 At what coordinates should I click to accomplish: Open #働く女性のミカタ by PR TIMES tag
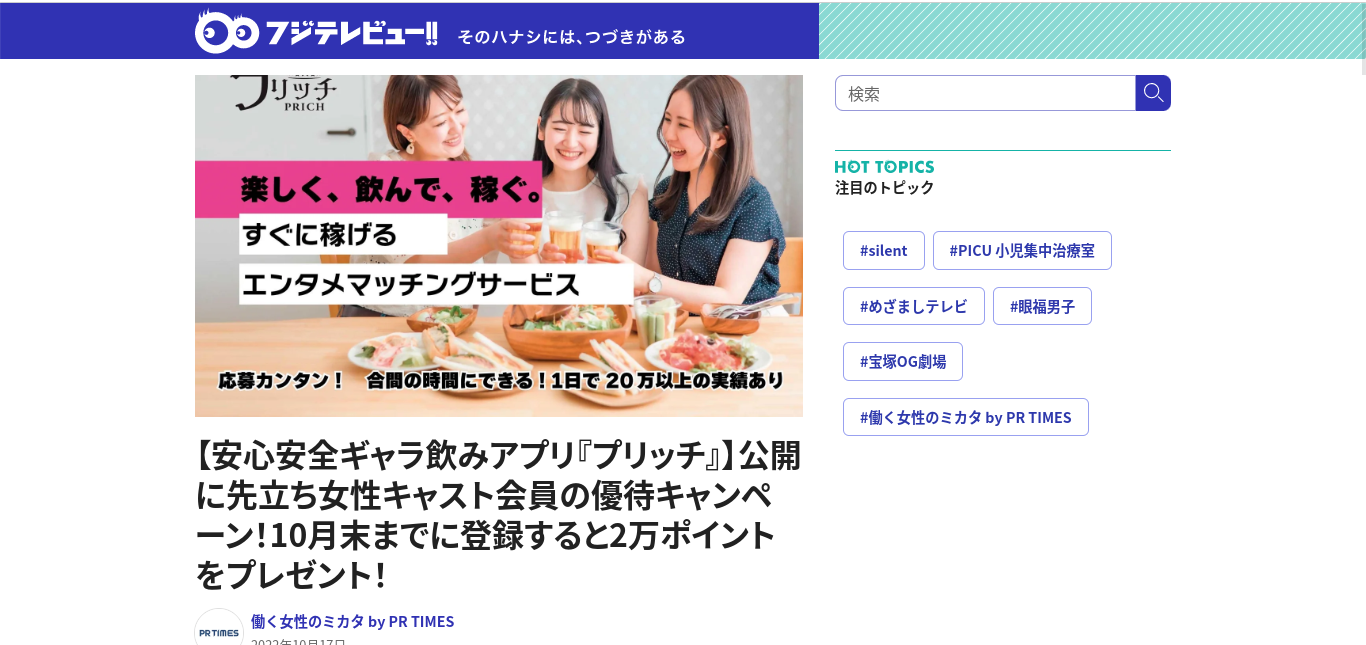[x=966, y=417]
